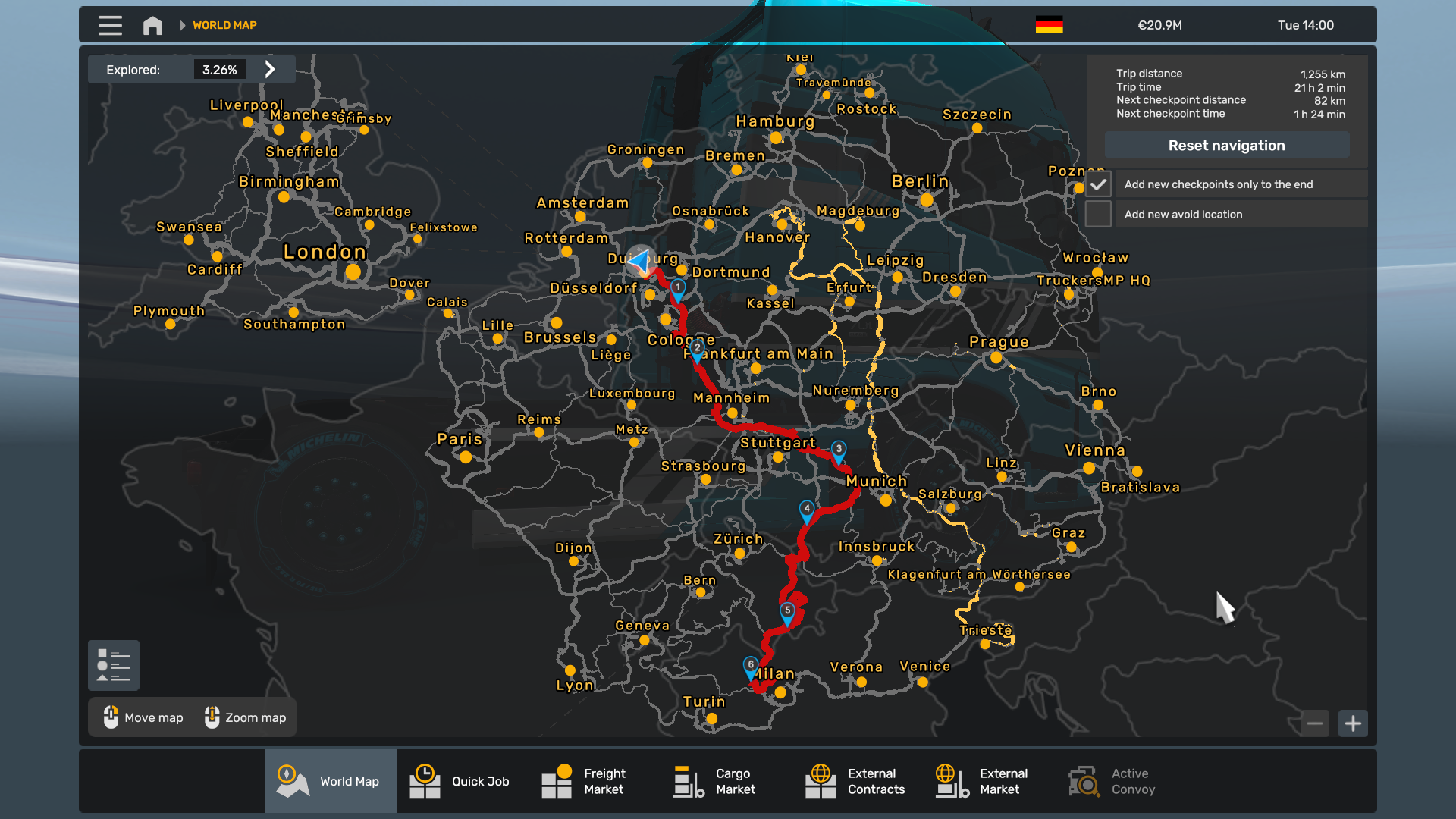Enable add new avoid location checkbox
Viewport: 1456px width, 819px height.
pos(1098,215)
